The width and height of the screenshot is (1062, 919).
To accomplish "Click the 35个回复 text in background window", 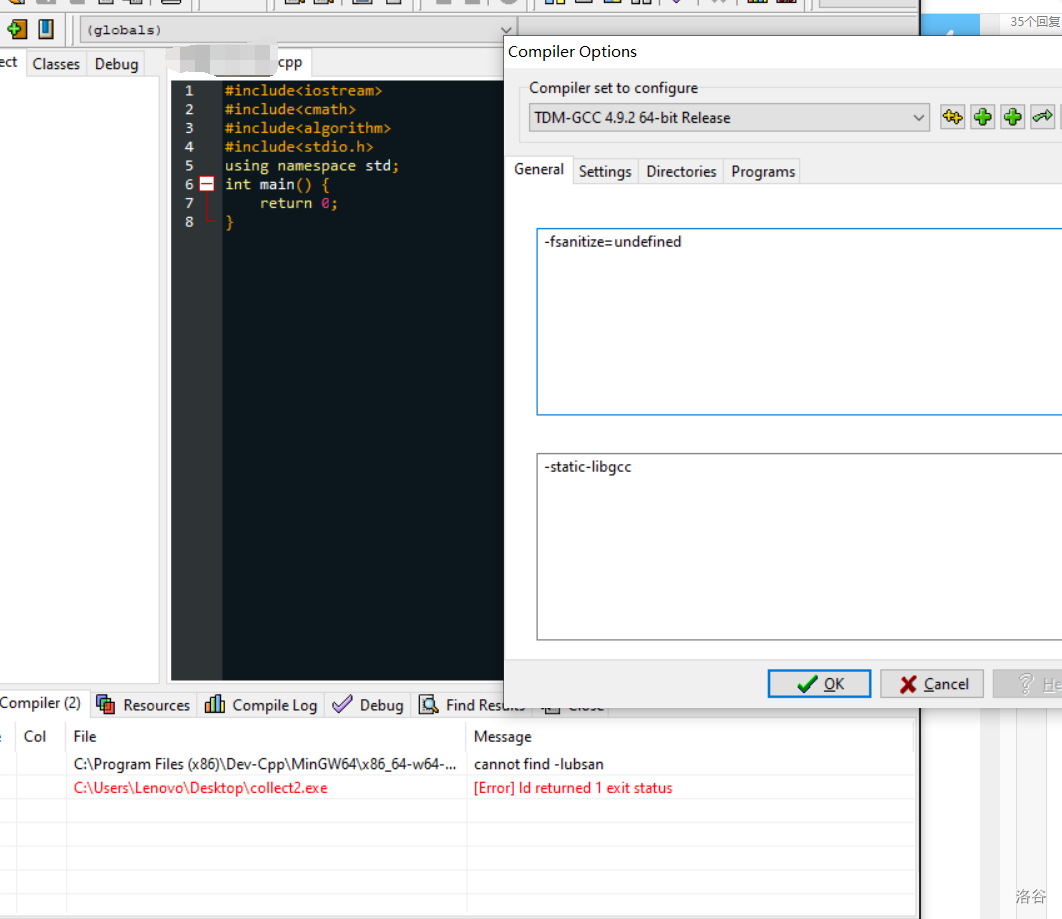I will point(1035,22).
